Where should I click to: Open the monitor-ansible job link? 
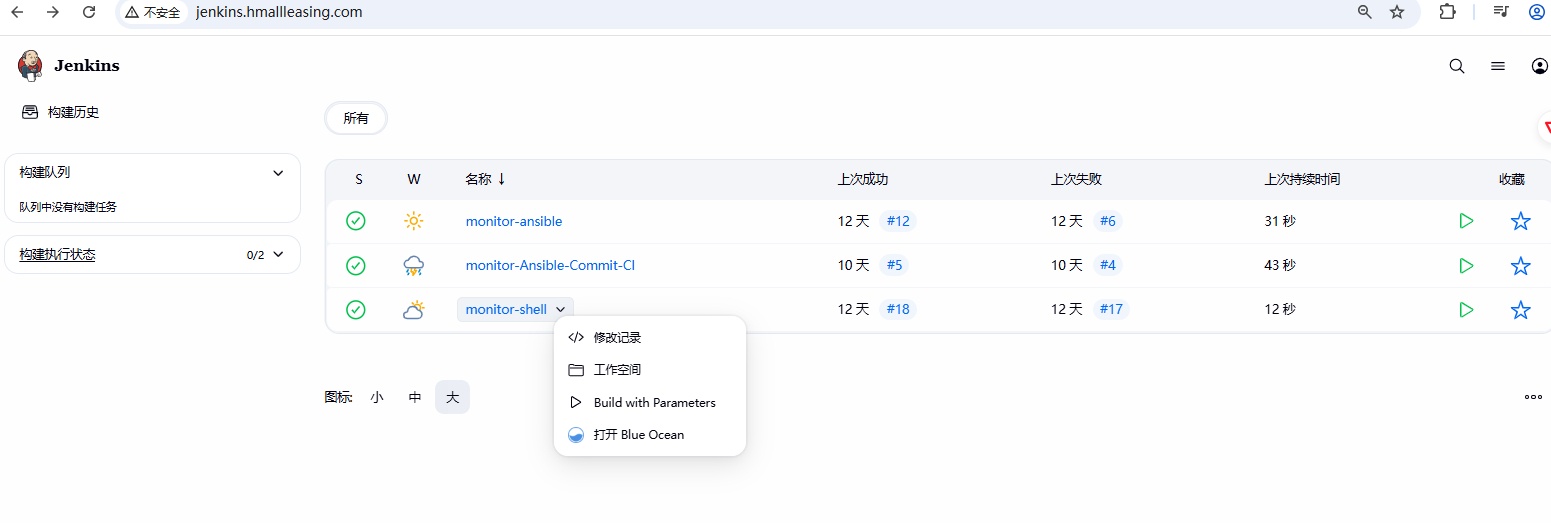tap(514, 221)
